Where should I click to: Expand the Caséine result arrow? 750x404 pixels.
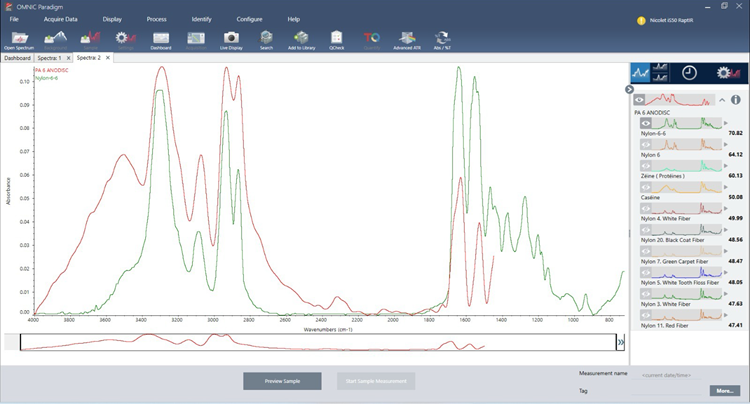tap(726, 187)
